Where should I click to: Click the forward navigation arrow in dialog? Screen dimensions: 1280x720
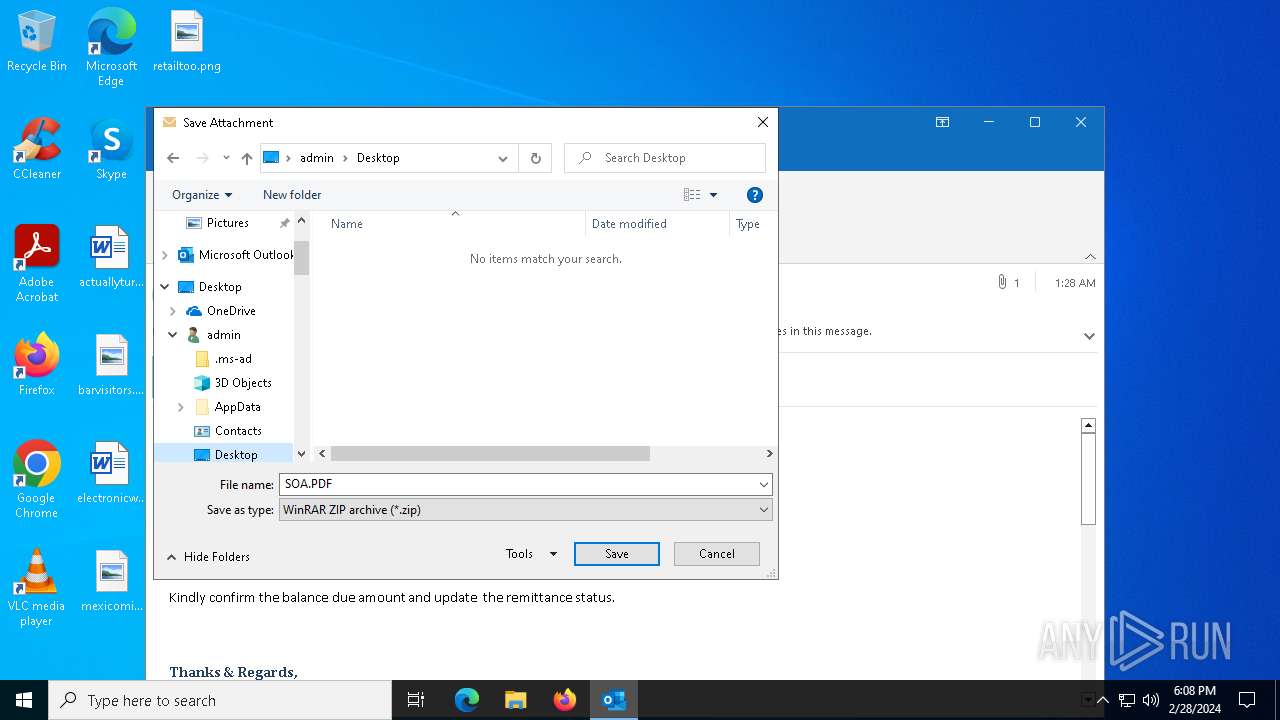[x=202, y=158]
